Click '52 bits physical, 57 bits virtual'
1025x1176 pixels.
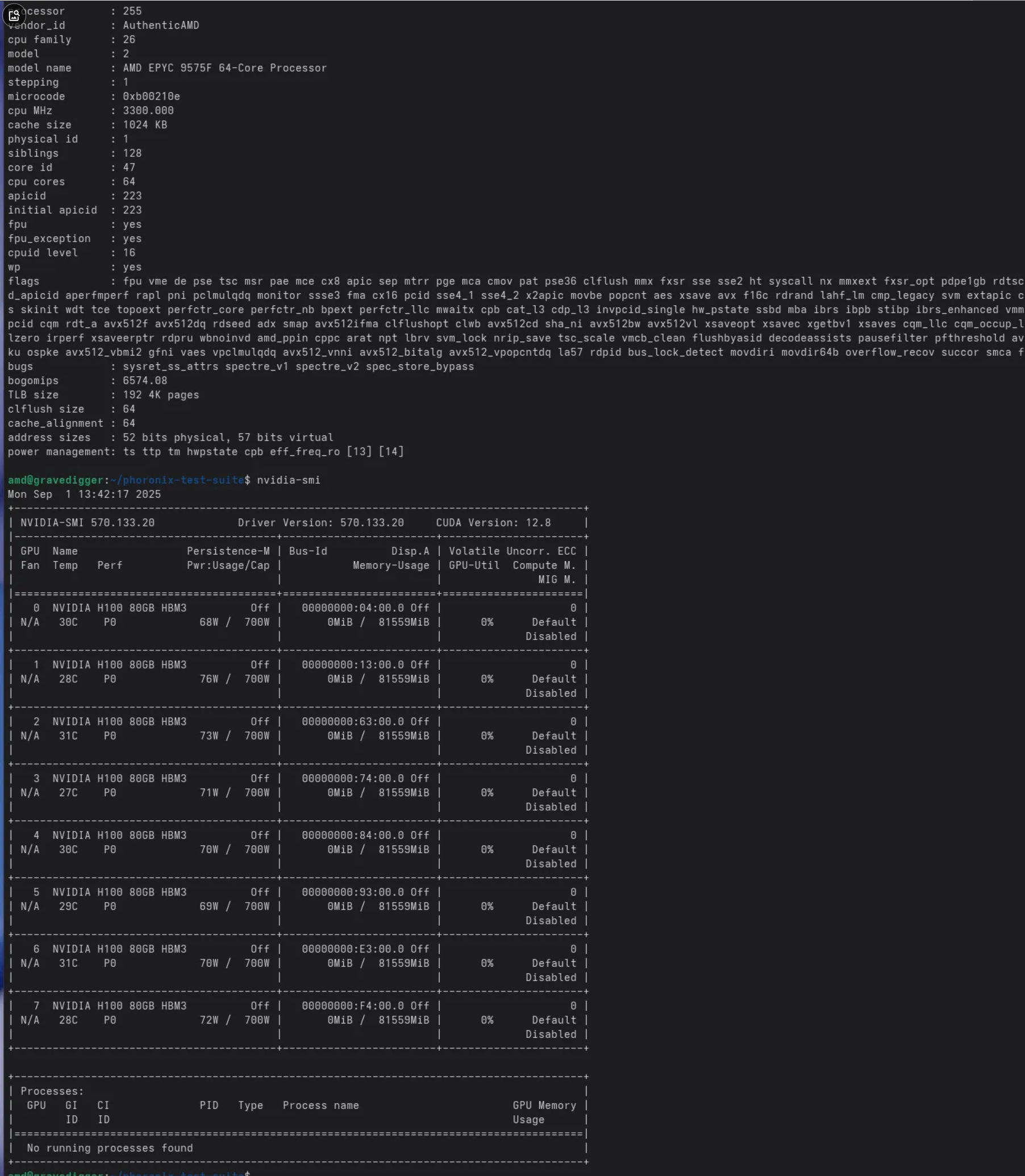pyautogui.click(x=228, y=437)
